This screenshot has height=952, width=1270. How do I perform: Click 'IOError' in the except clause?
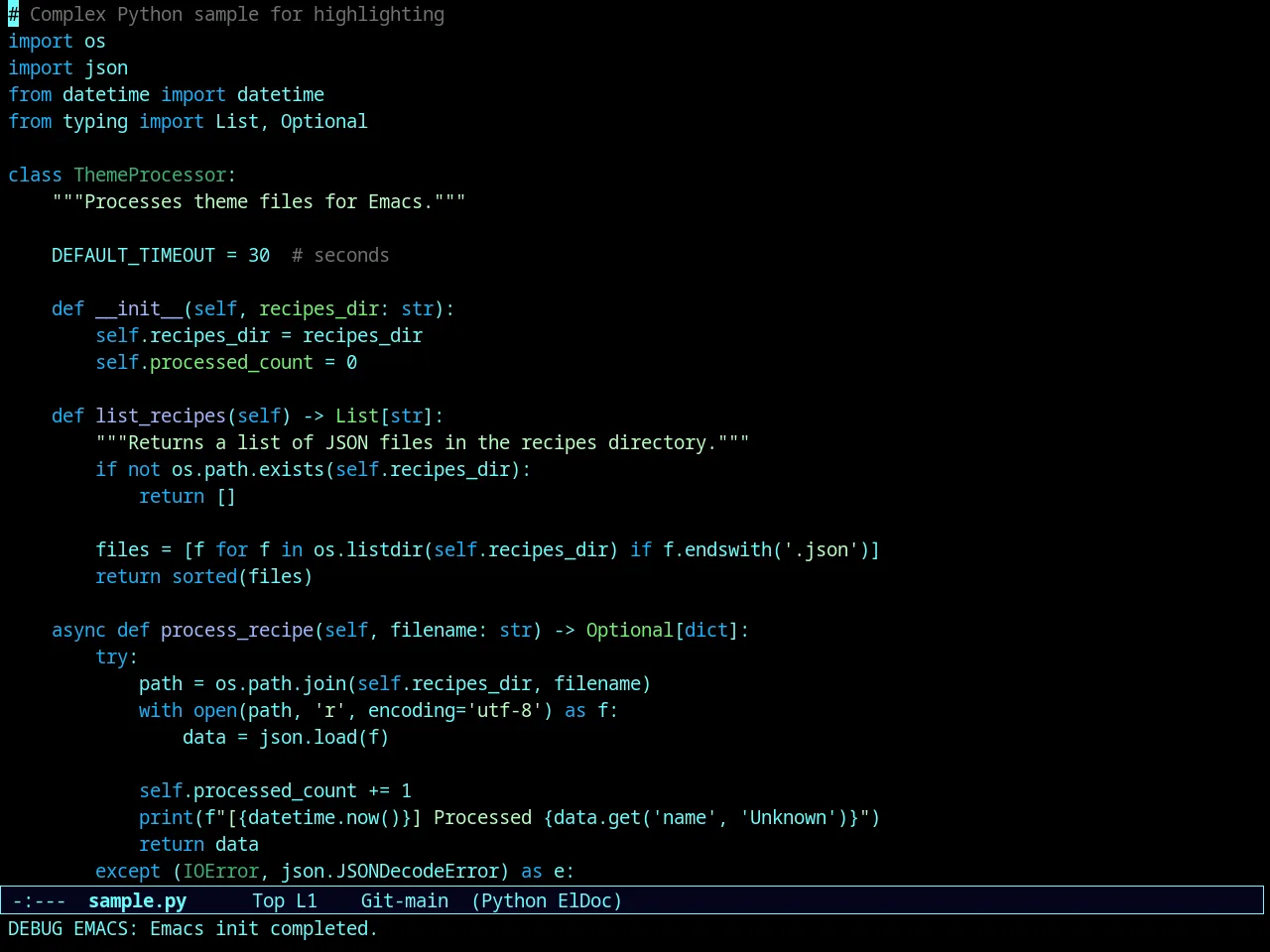coord(220,871)
